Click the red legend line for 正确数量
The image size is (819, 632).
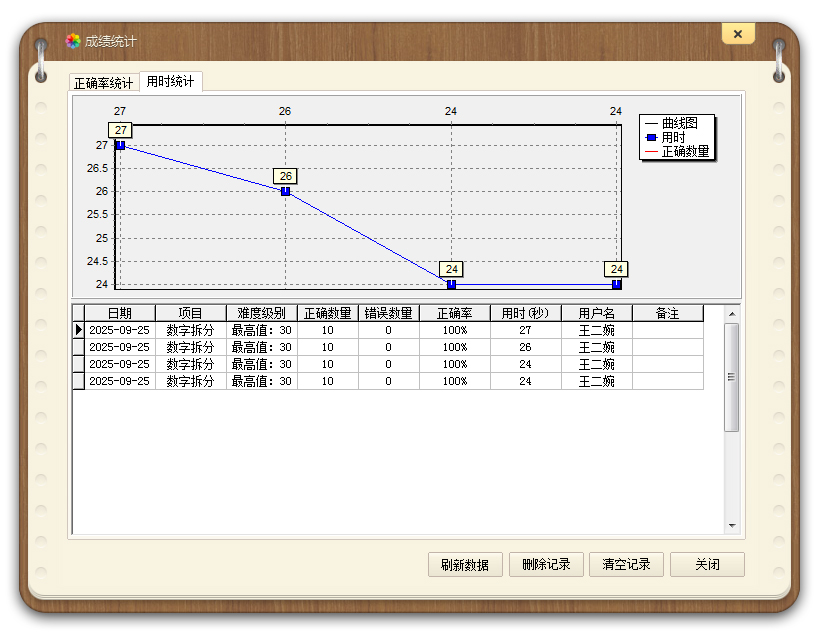[651, 152]
